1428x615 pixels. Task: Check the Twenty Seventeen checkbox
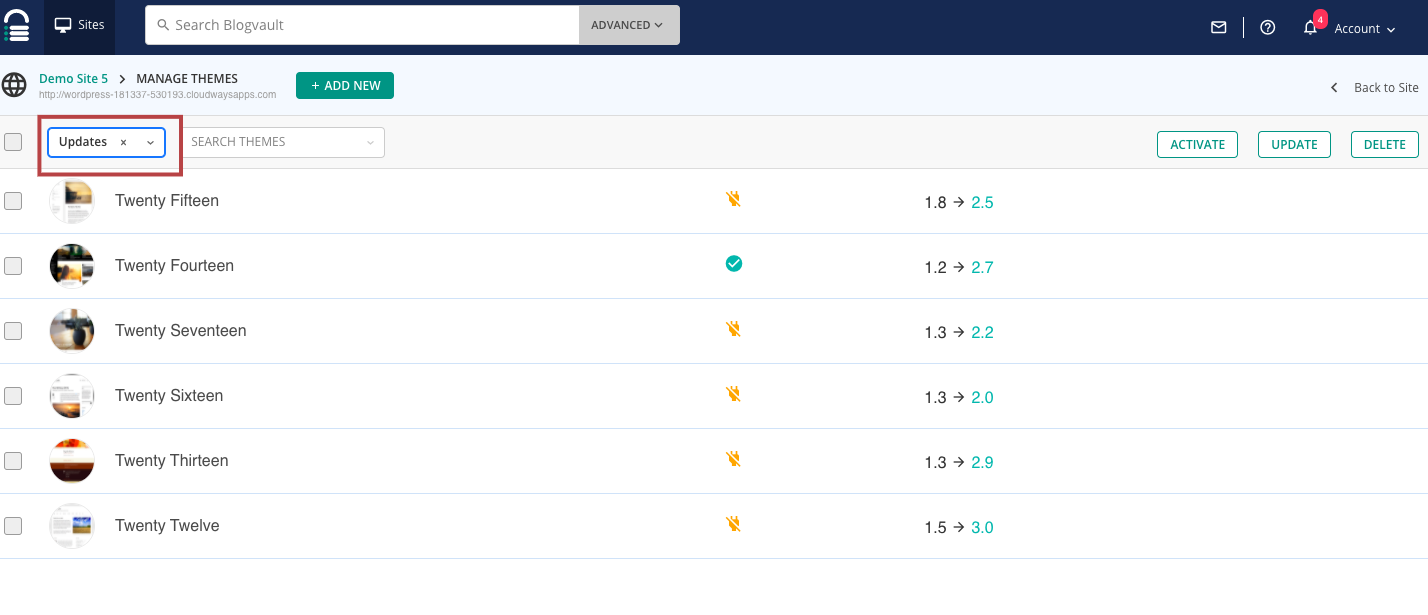[x=13, y=331]
